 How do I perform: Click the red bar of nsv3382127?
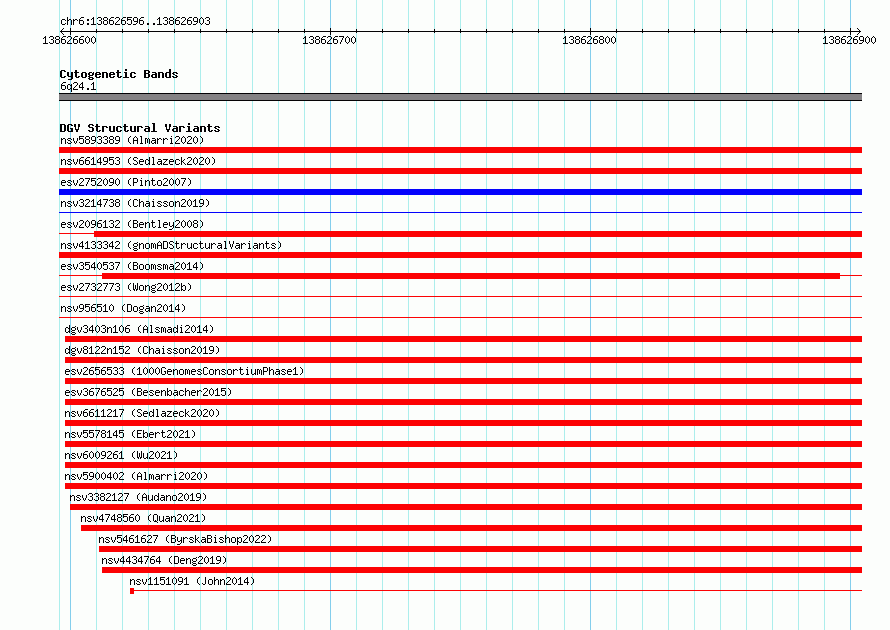[x=466, y=507]
